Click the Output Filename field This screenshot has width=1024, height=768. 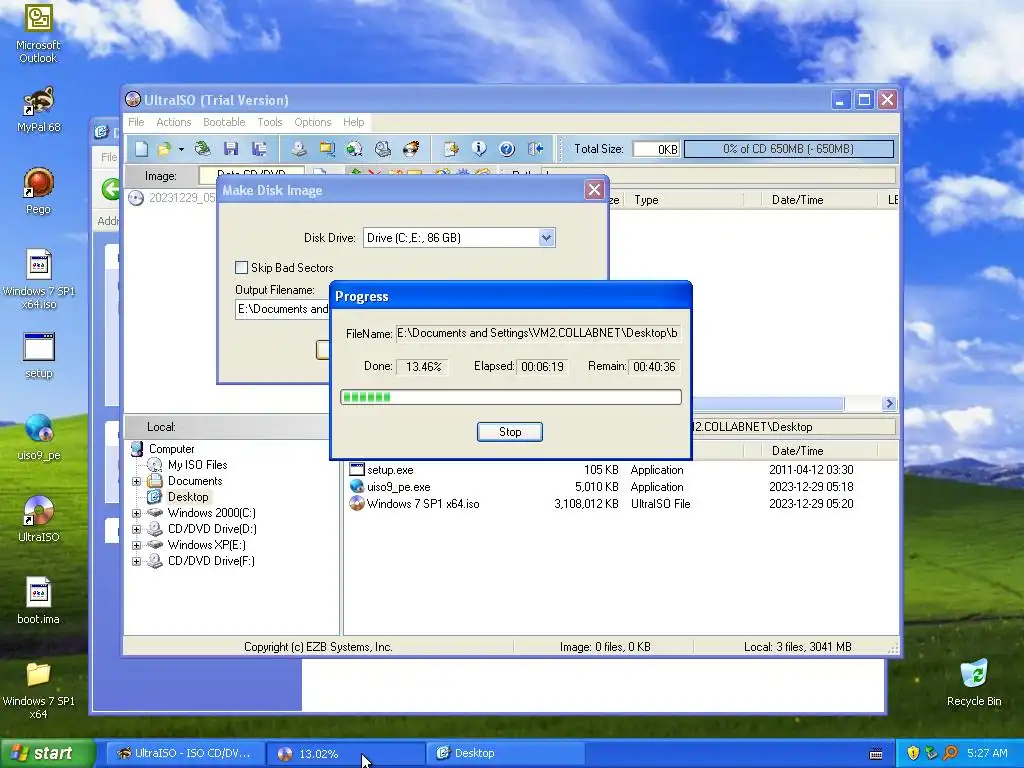click(283, 309)
